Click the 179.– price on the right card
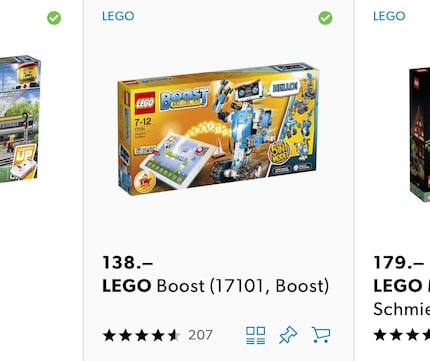430x361 pixels. pos(399,262)
